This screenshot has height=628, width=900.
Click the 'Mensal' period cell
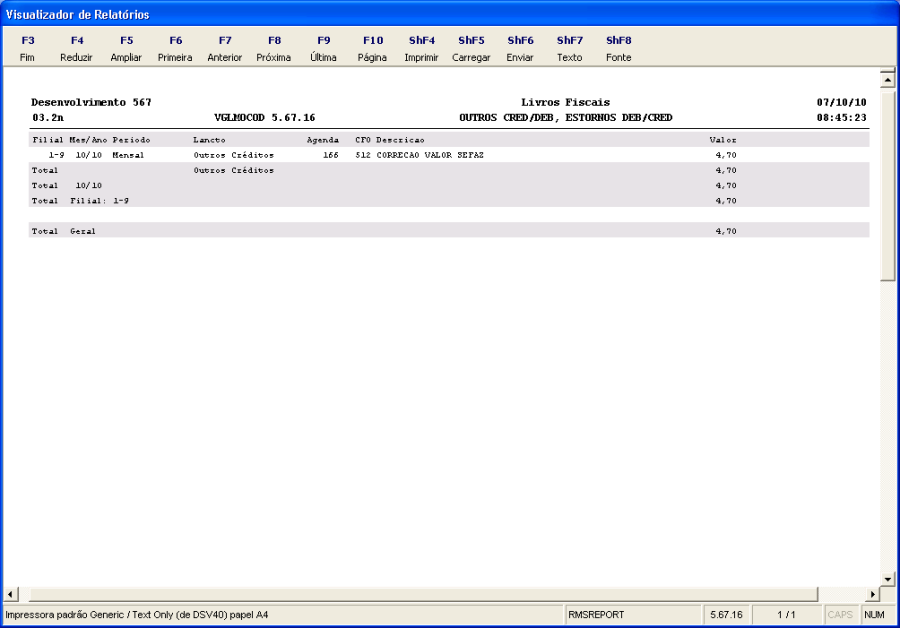tap(128, 155)
